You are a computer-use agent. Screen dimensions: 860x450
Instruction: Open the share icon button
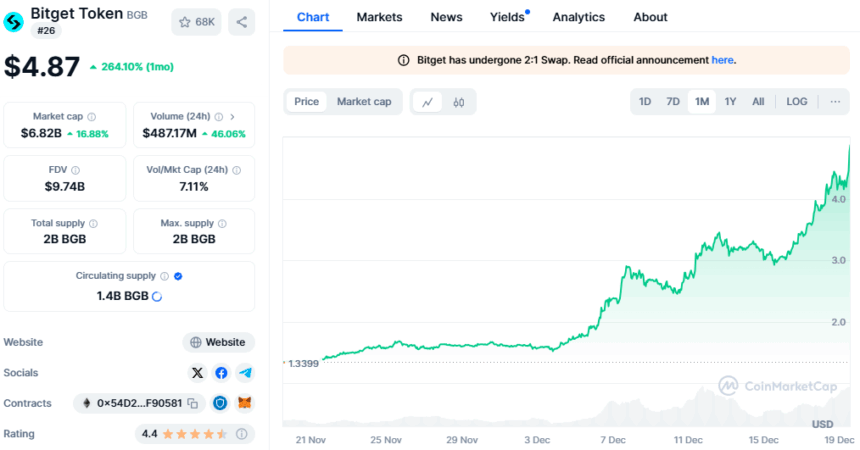pos(241,22)
